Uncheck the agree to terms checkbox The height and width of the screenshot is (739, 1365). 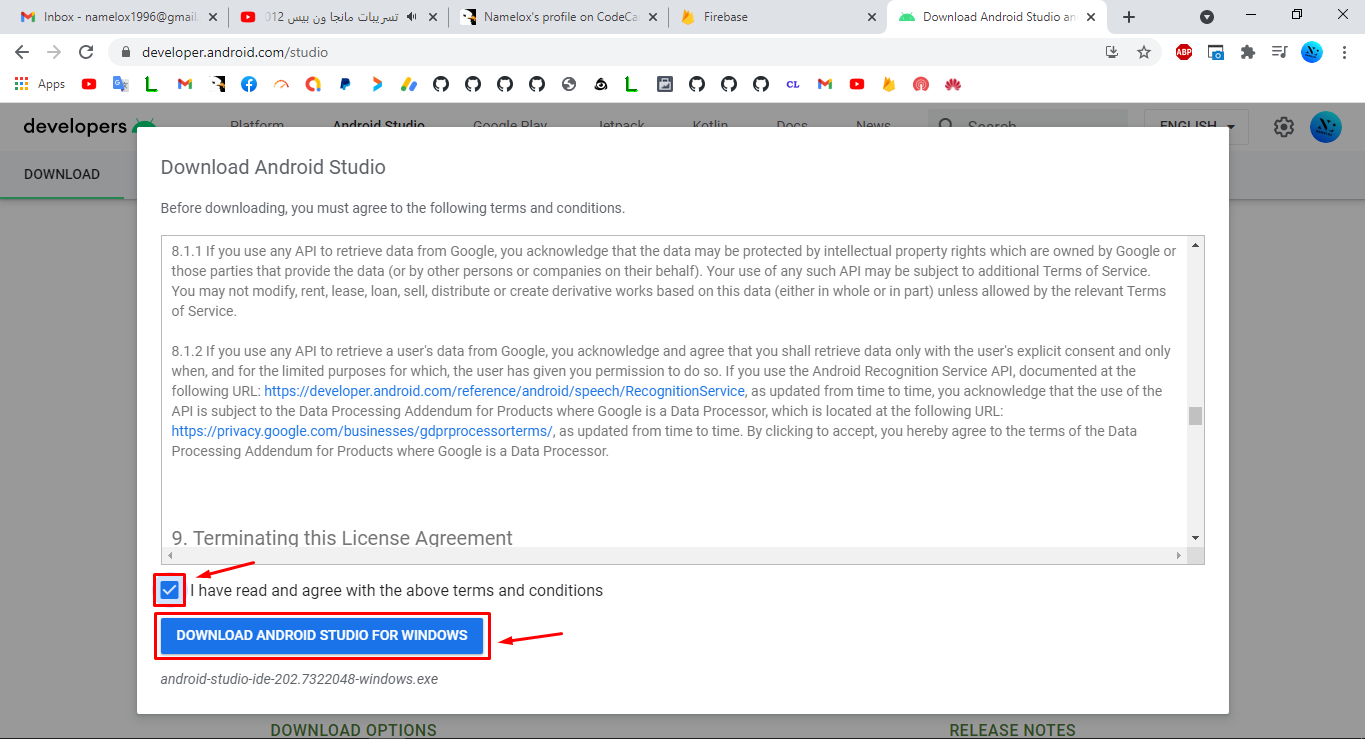click(169, 590)
